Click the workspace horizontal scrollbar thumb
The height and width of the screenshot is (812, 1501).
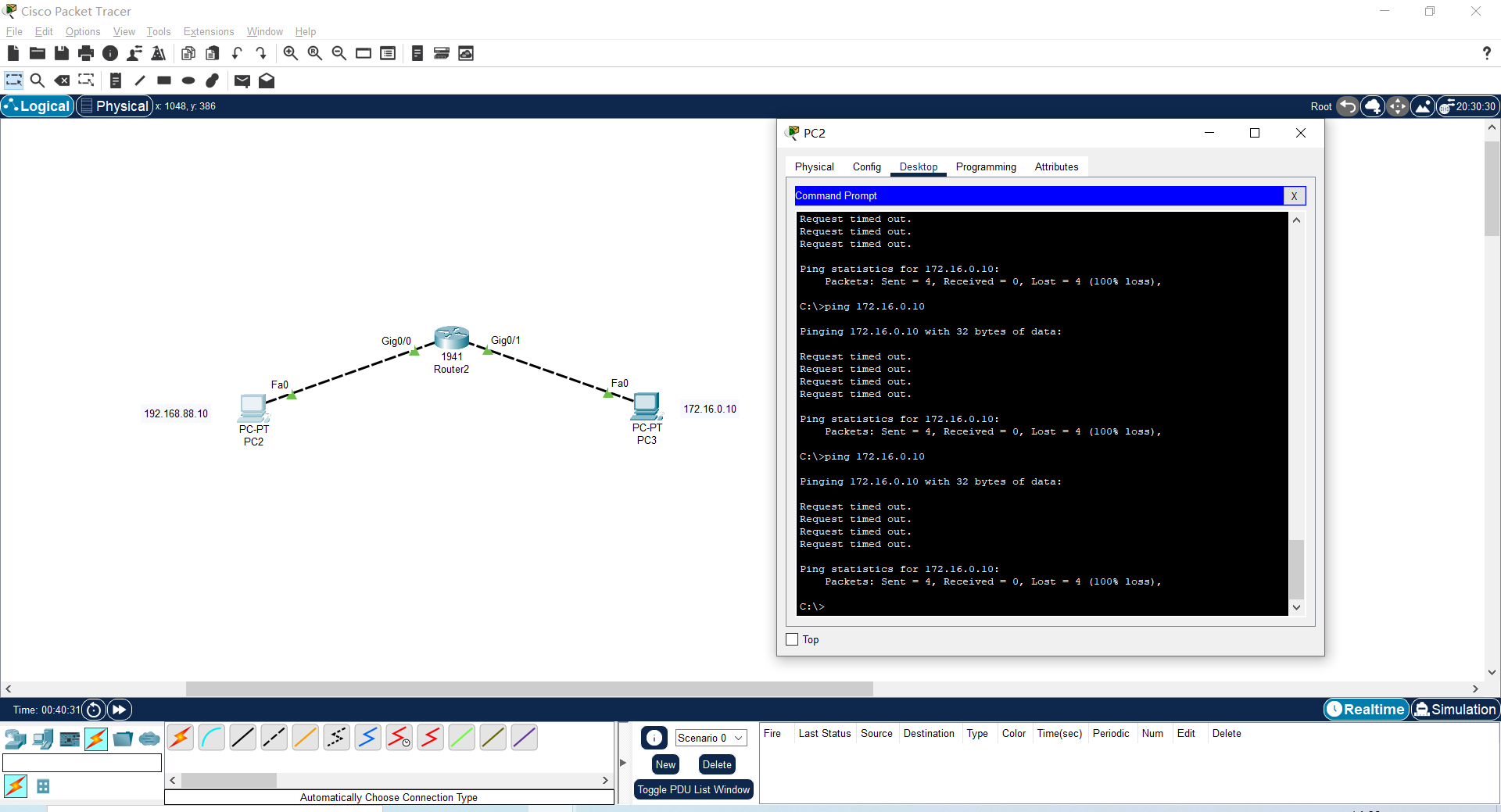[x=529, y=689]
